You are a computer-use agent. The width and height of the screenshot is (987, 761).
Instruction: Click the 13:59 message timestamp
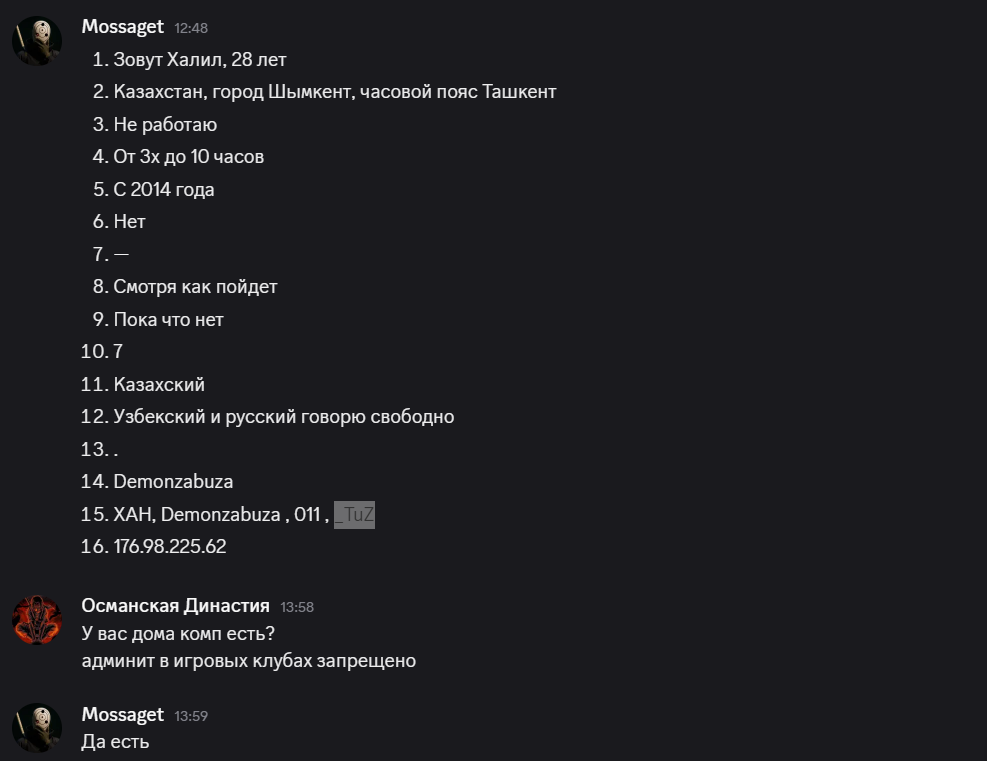point(191,715)
